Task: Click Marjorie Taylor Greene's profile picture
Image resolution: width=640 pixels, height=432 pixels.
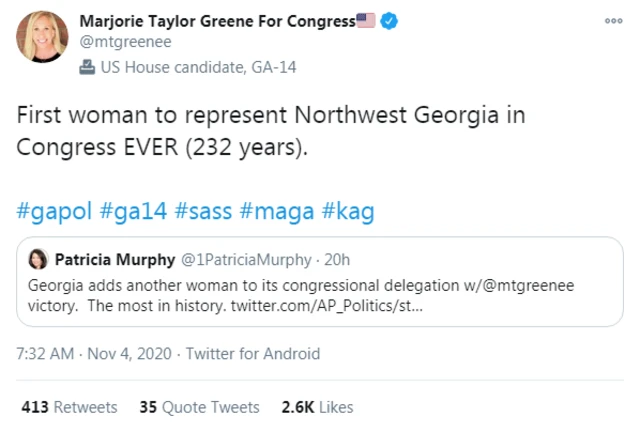Action: click(x=41, y=41)
